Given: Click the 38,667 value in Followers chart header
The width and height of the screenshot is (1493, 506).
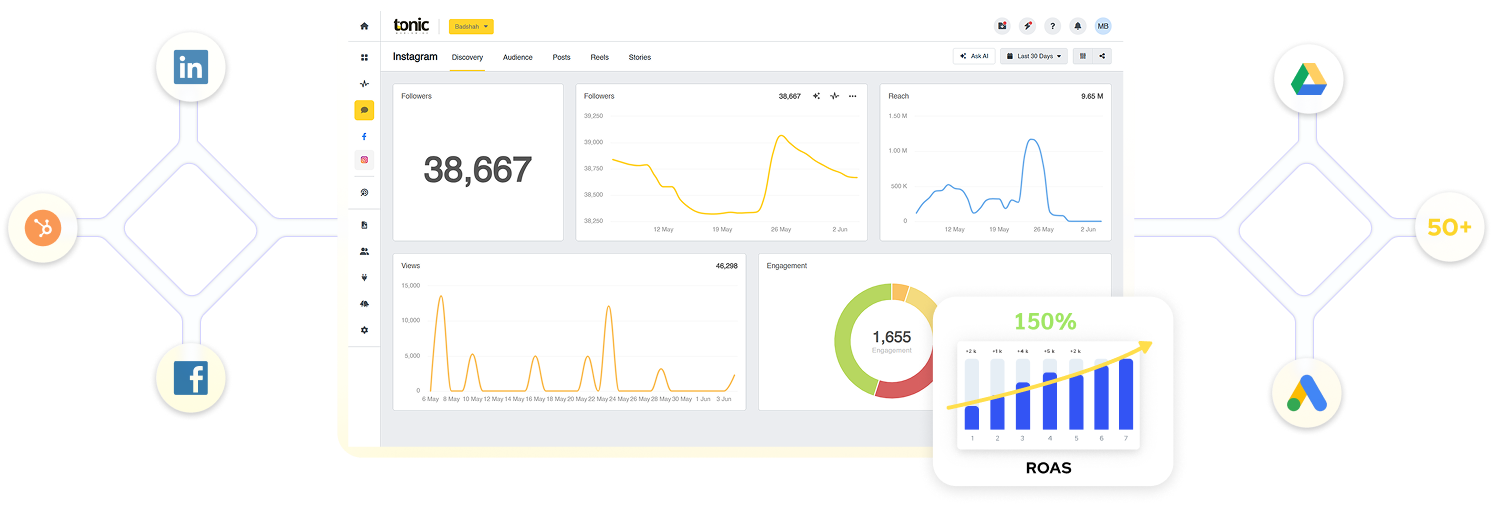Looking at the screenshot, I should (x=790, y=96).
